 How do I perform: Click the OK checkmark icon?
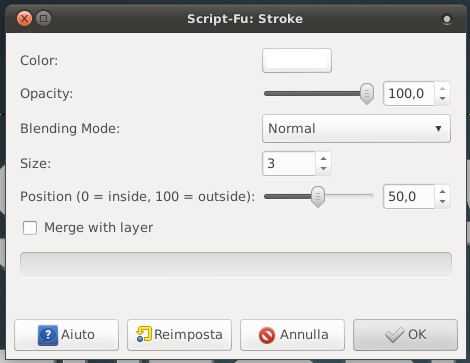[x=394, y=335]
